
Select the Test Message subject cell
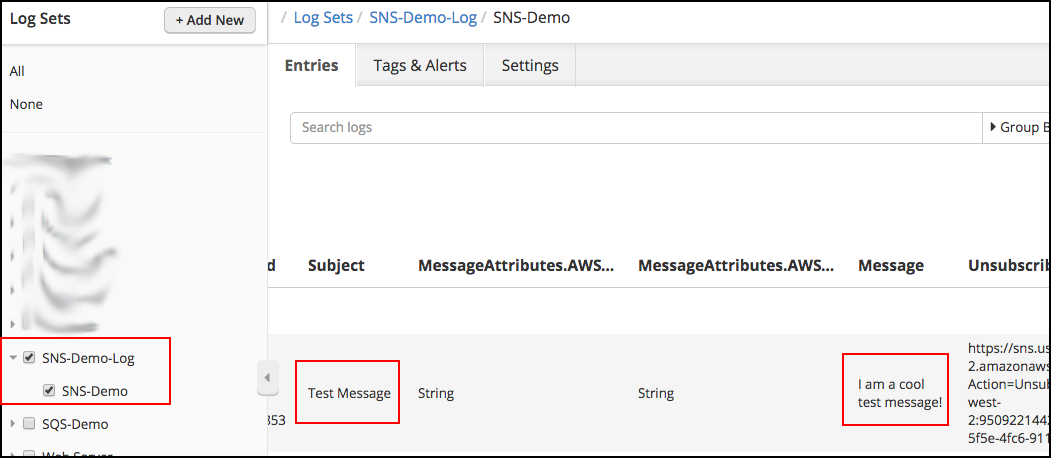[349, 393]
